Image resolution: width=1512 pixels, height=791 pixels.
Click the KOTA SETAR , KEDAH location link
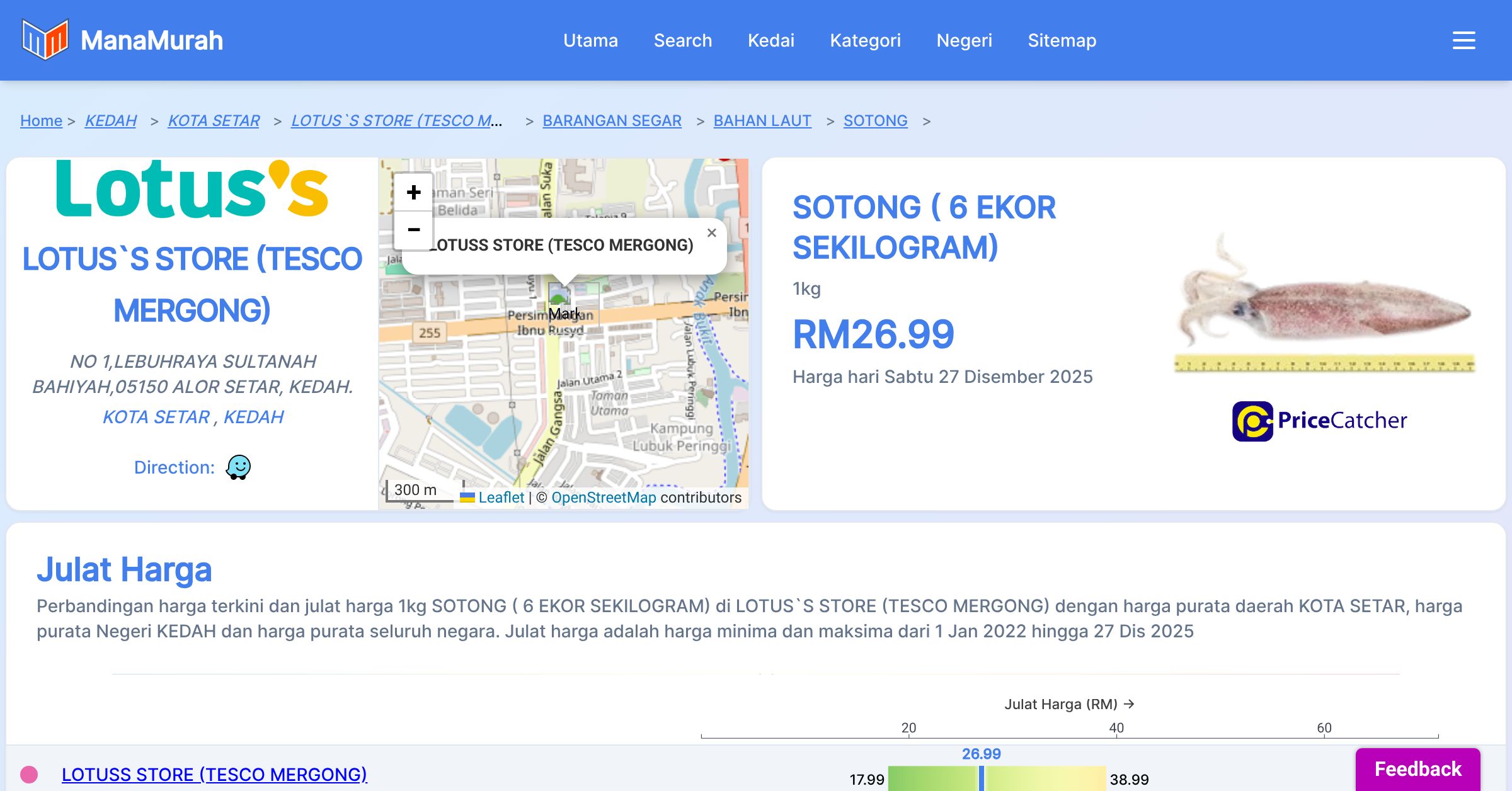(x=193, y=417)
